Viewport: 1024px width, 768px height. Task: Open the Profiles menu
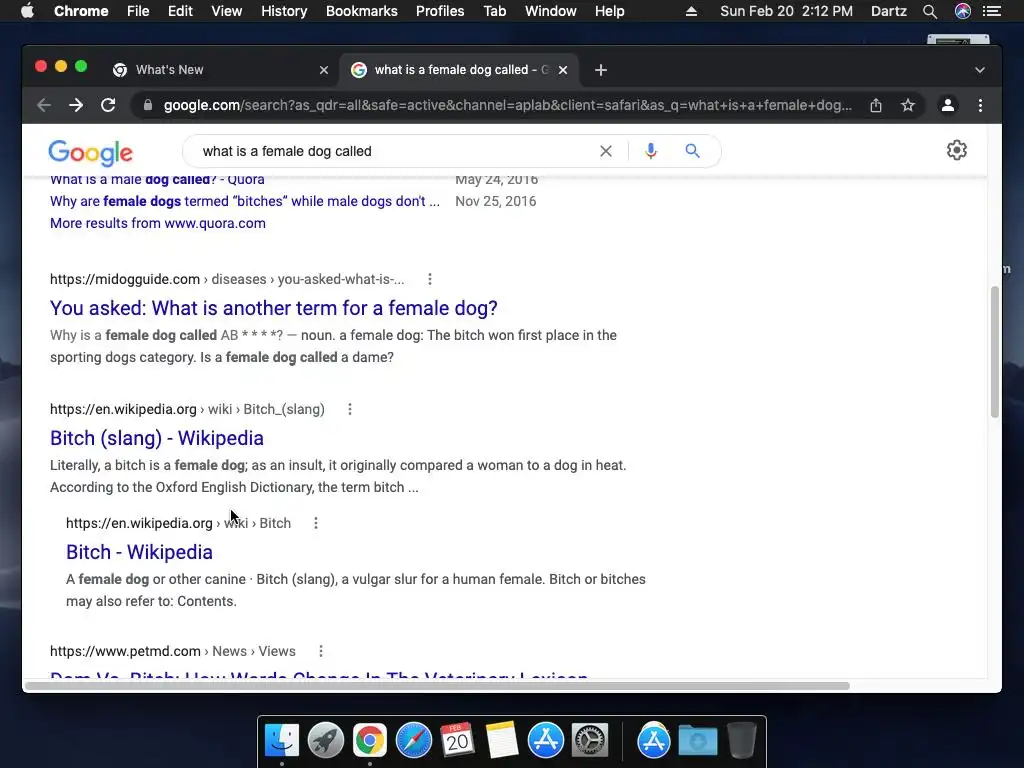pyautogui.click(x=440, y=11)
